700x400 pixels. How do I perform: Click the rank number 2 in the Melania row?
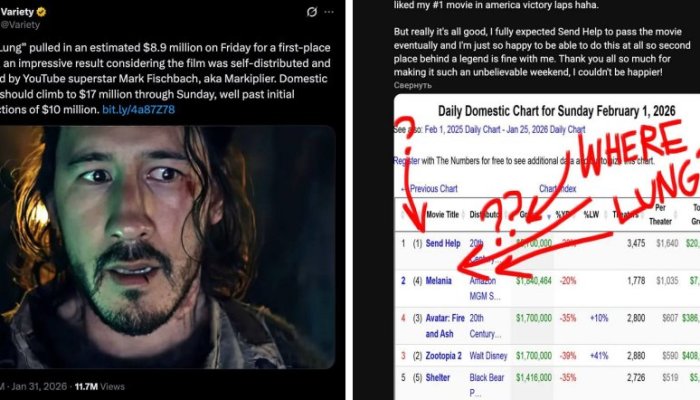[403, 281]
